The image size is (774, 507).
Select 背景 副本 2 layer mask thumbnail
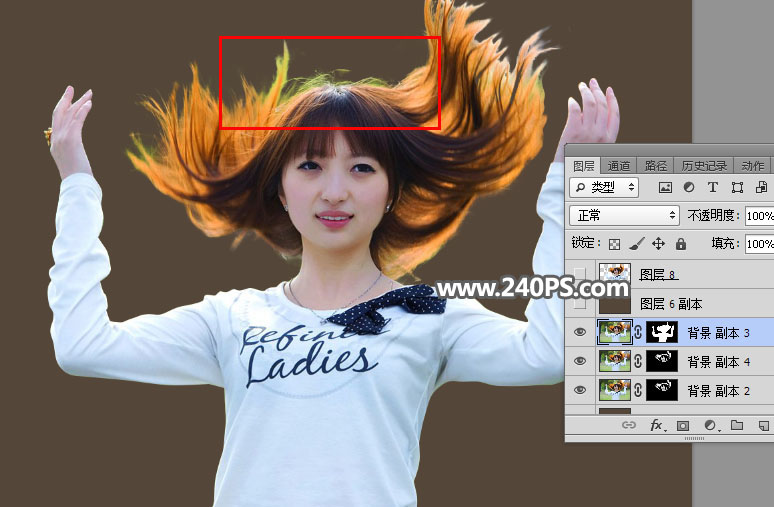pyautogui.click(x=662, y=390)
